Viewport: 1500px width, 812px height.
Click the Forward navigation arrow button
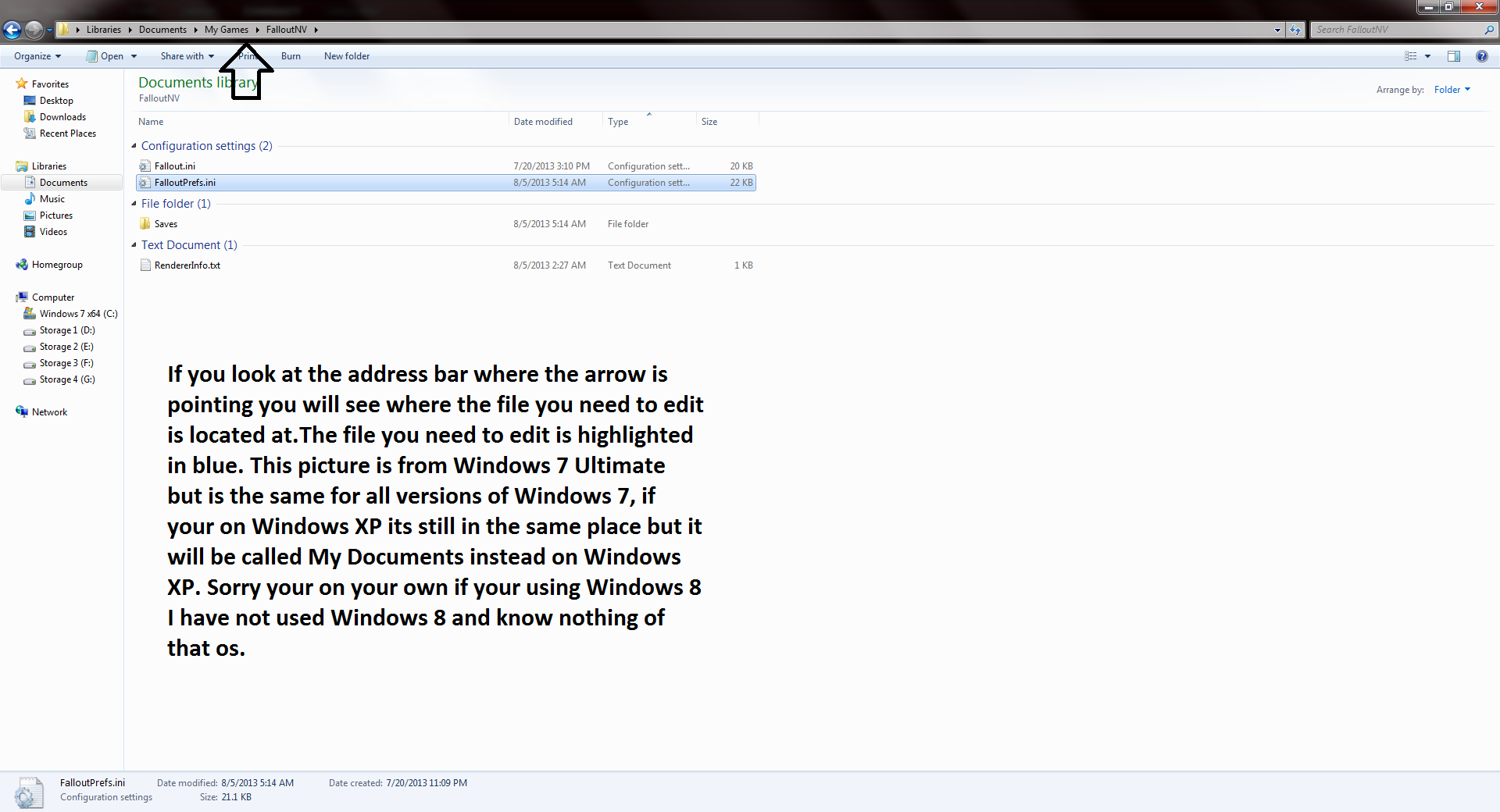click(x=34, y=30)
